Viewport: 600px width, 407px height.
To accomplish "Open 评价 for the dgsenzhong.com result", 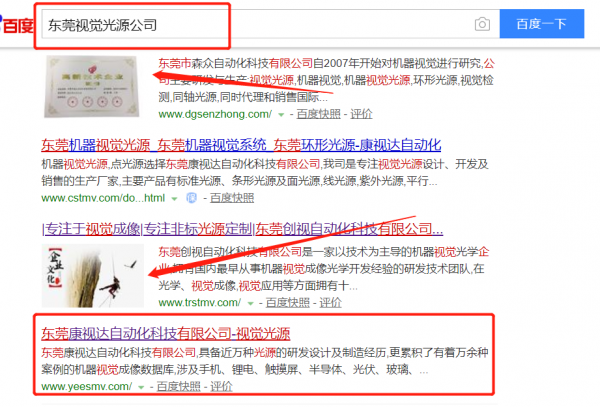I will 361,114.
